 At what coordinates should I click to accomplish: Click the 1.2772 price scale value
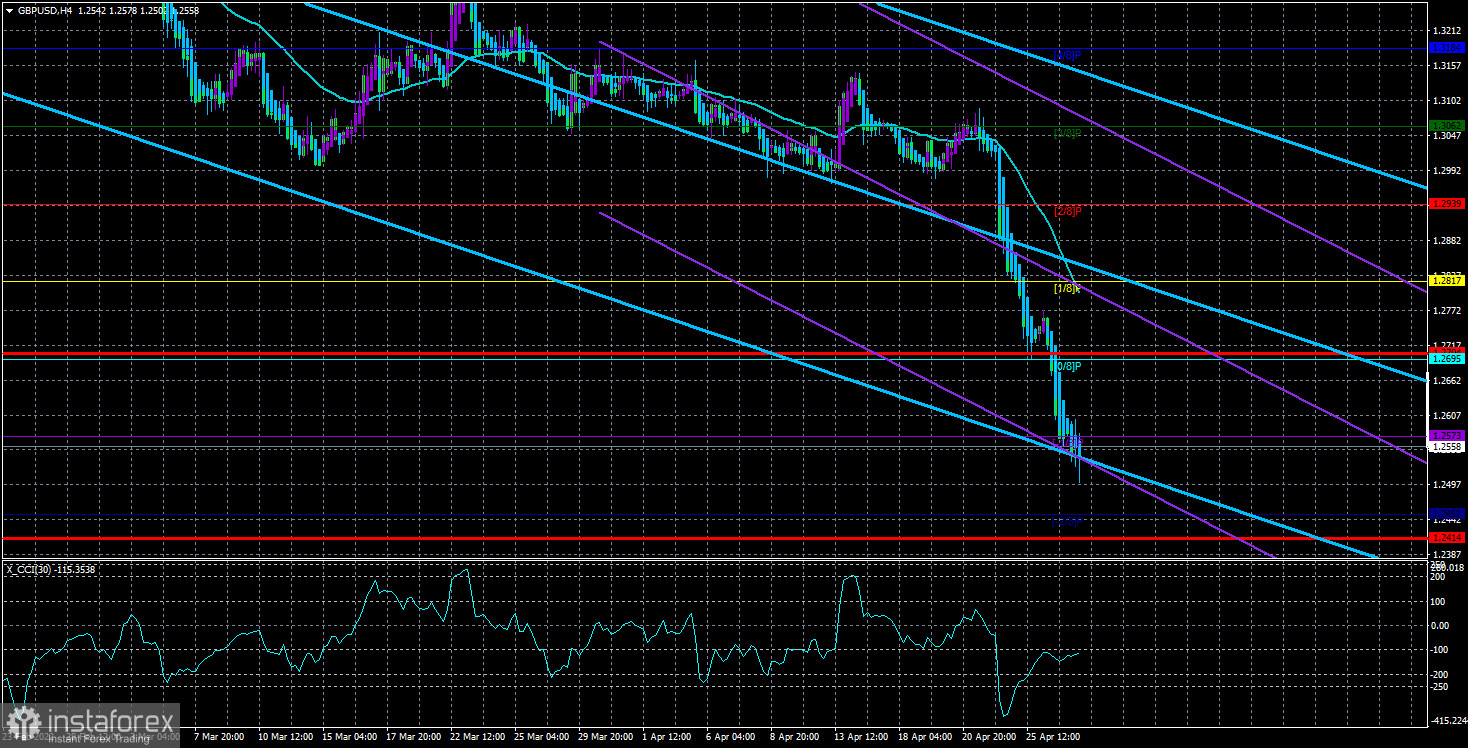[x=1445, y=311]
